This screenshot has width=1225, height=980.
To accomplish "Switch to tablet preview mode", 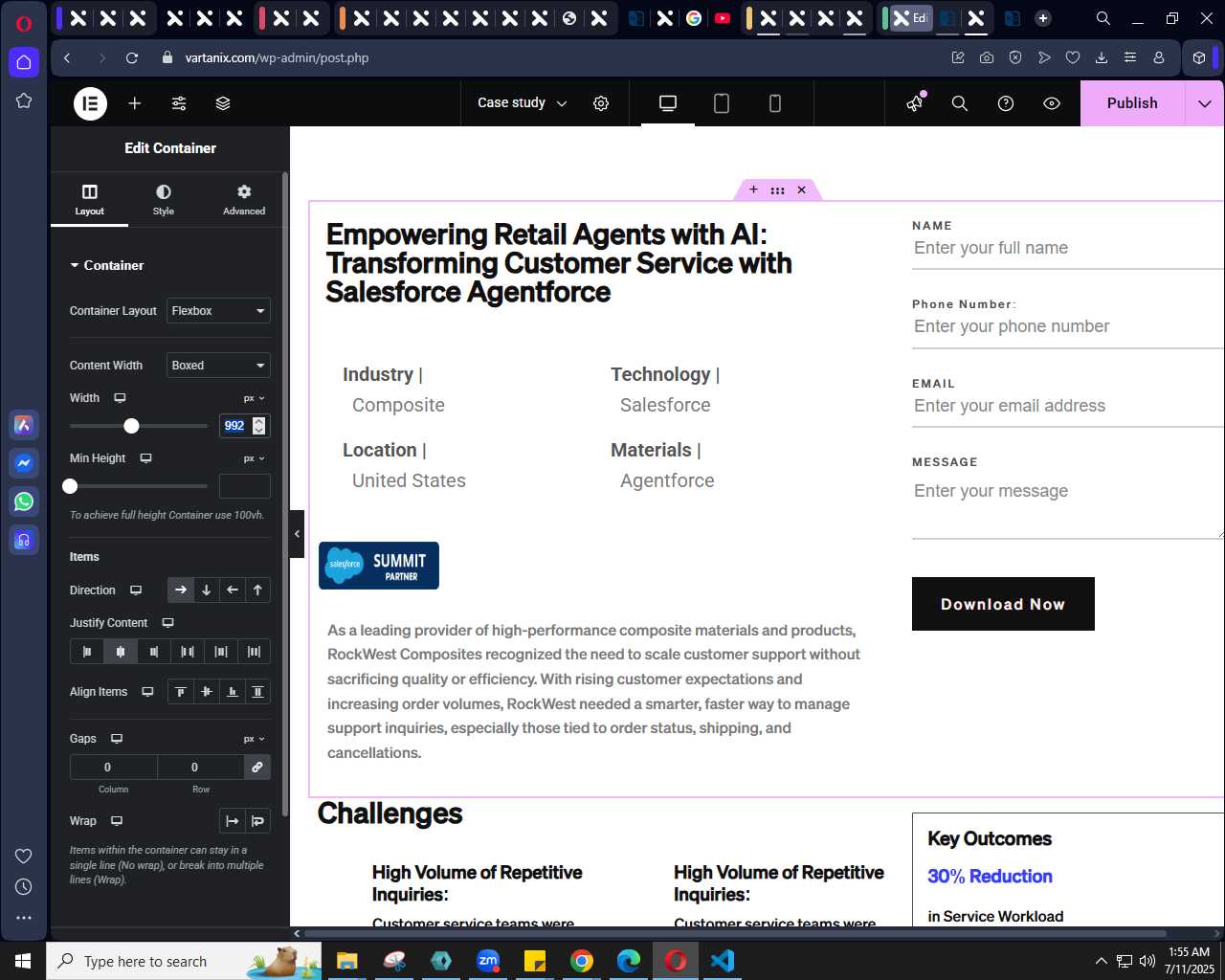I will point(722,103).
